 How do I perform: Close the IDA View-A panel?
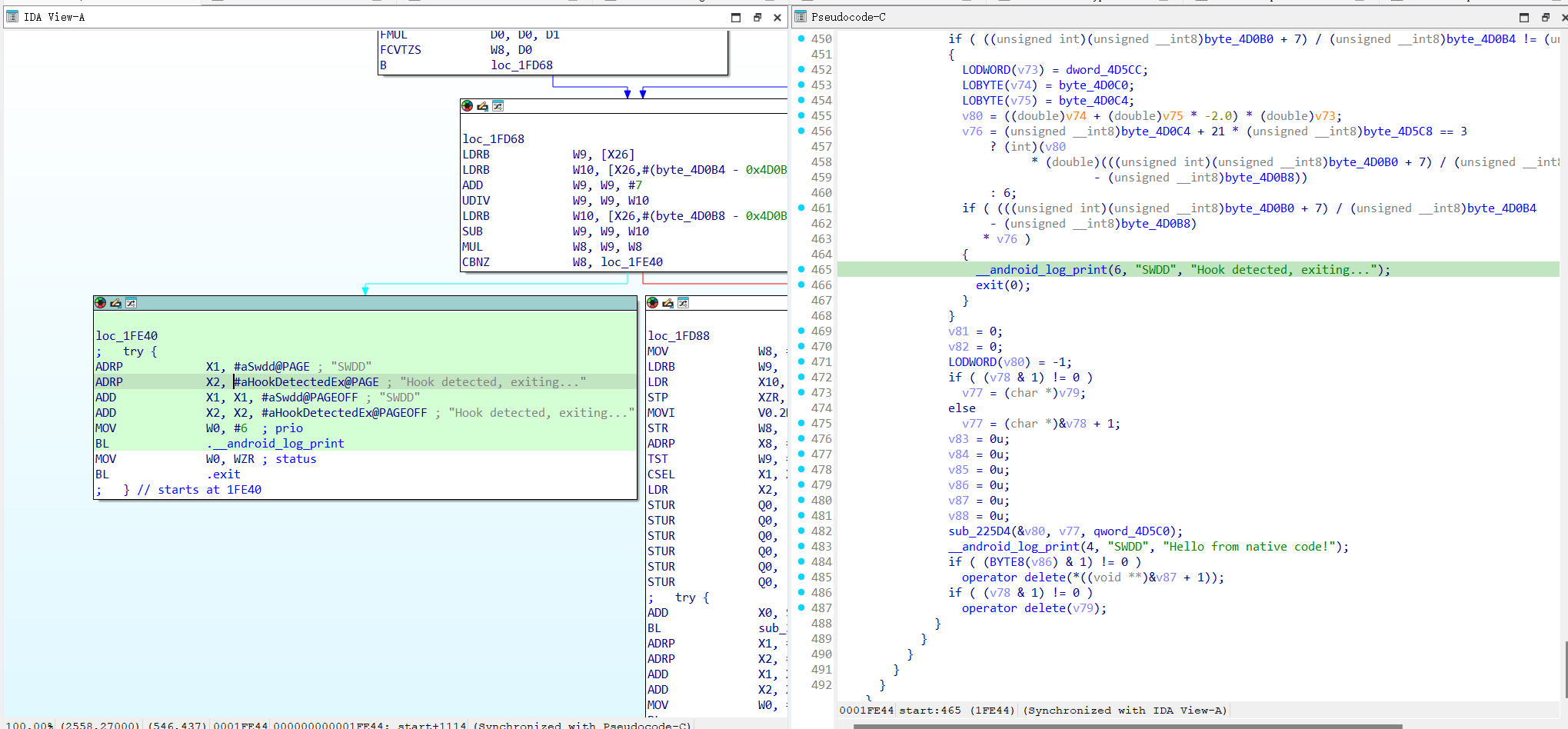point(777,18)
